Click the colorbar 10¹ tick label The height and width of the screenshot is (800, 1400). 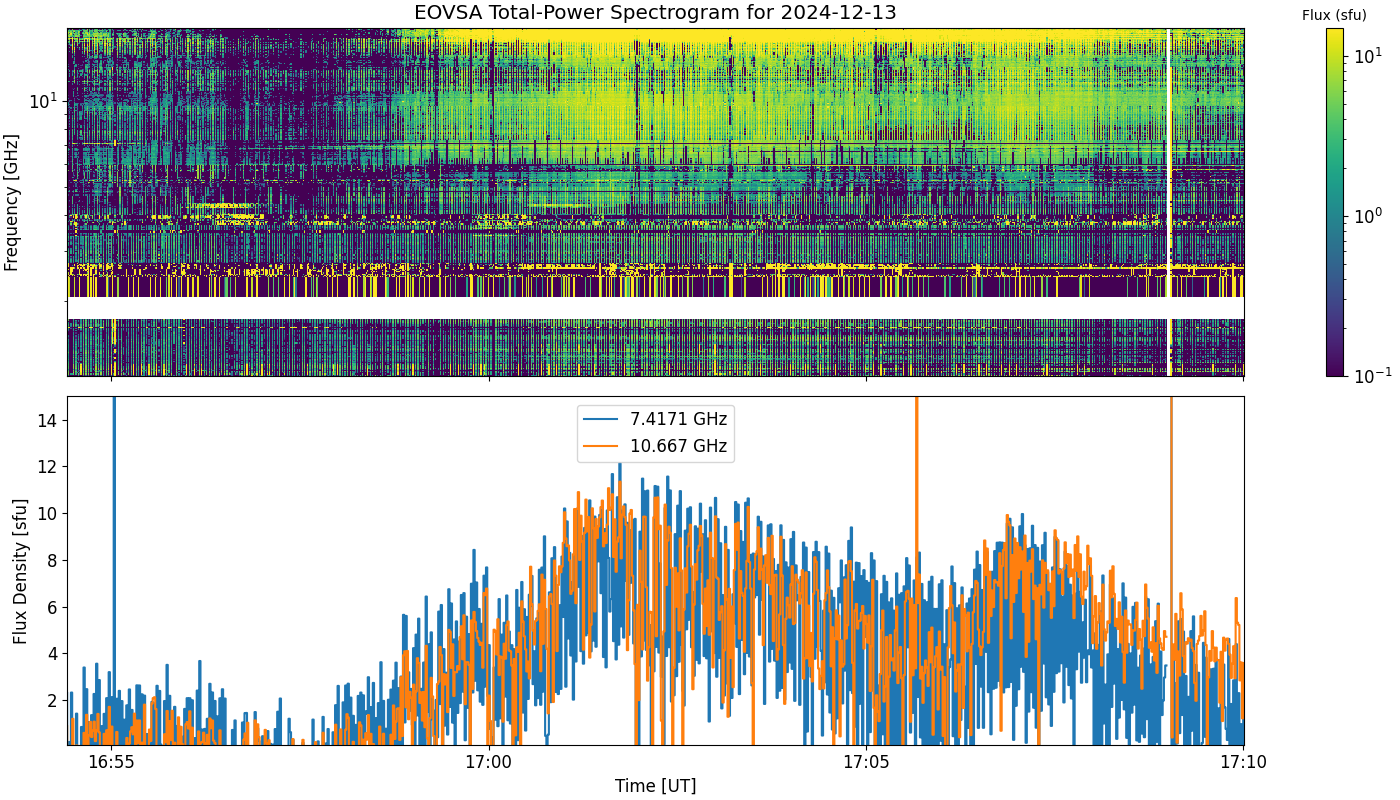pos(1366,56)
